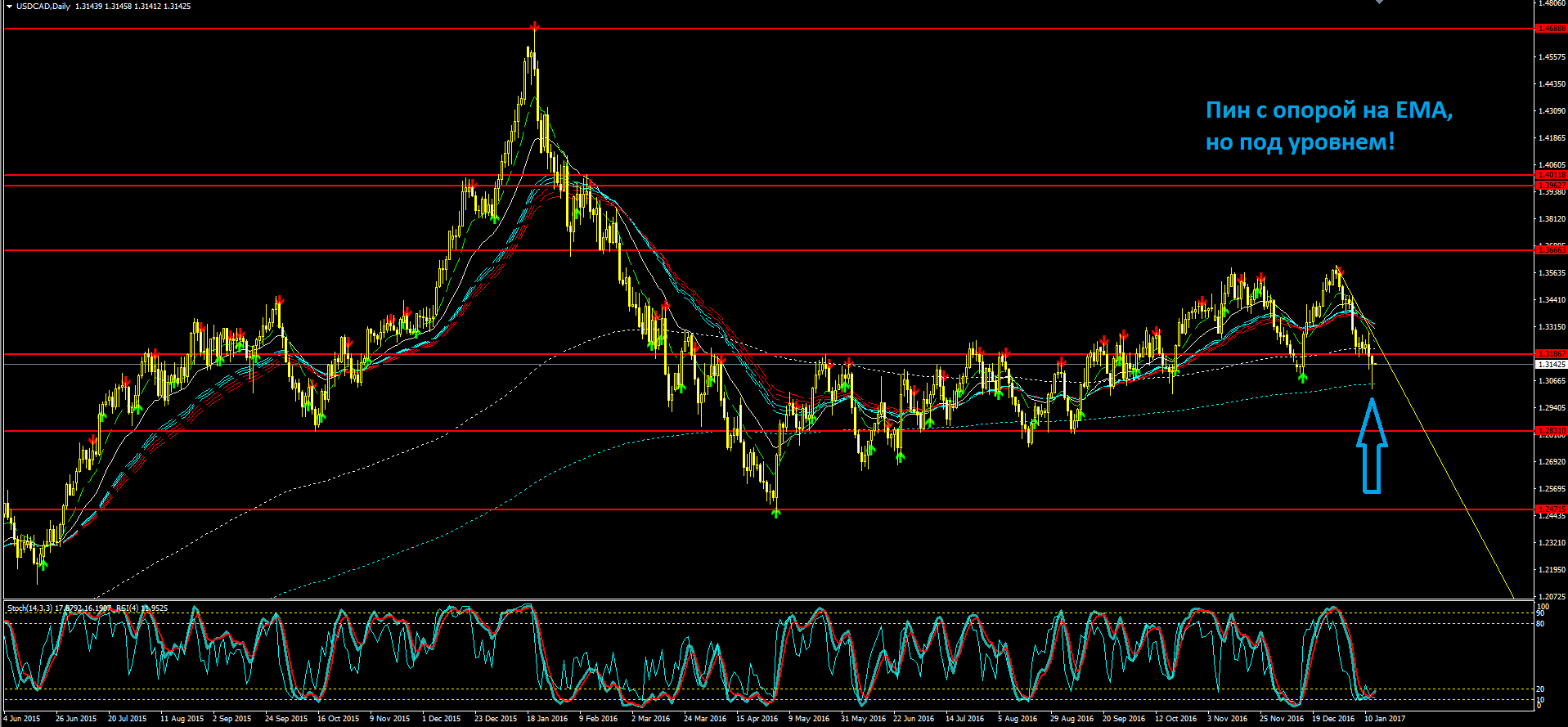Click the USDCAD,Daily chart title

point(43,7)
